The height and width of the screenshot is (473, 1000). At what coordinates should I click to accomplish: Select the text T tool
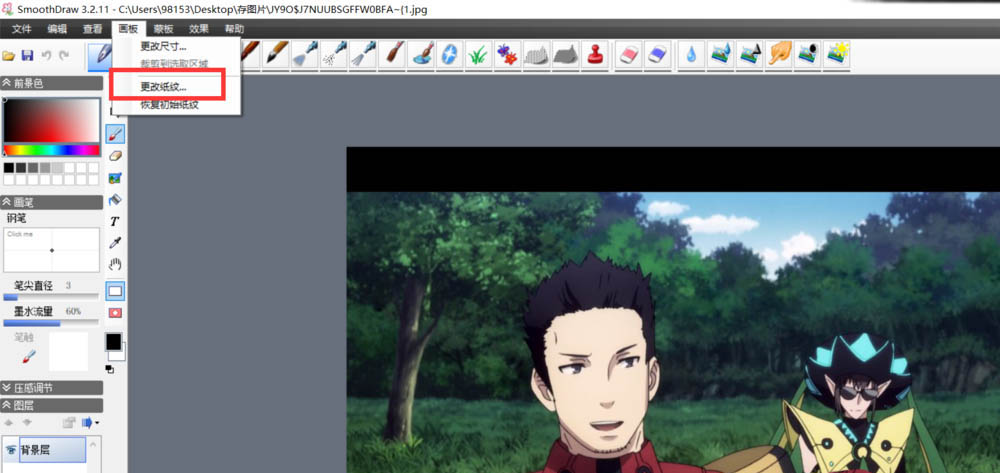115,221
